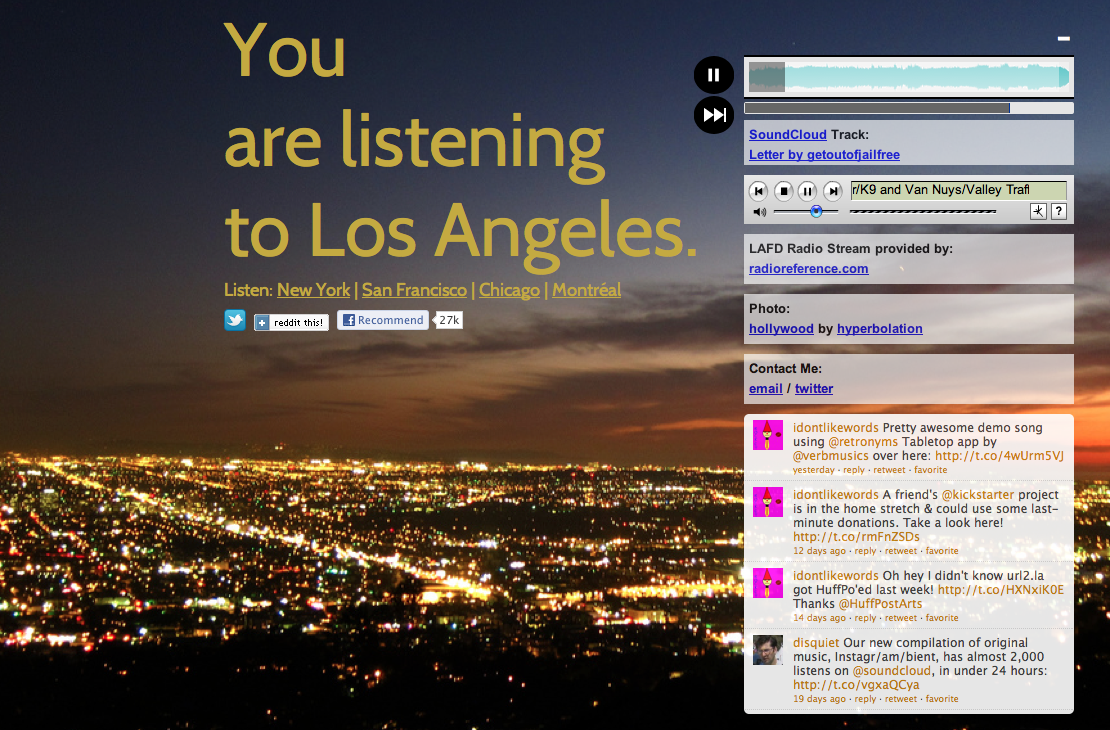Click the wrench tool icon in the radio player
1110x730 pixels.
[x=1038, y=211]
